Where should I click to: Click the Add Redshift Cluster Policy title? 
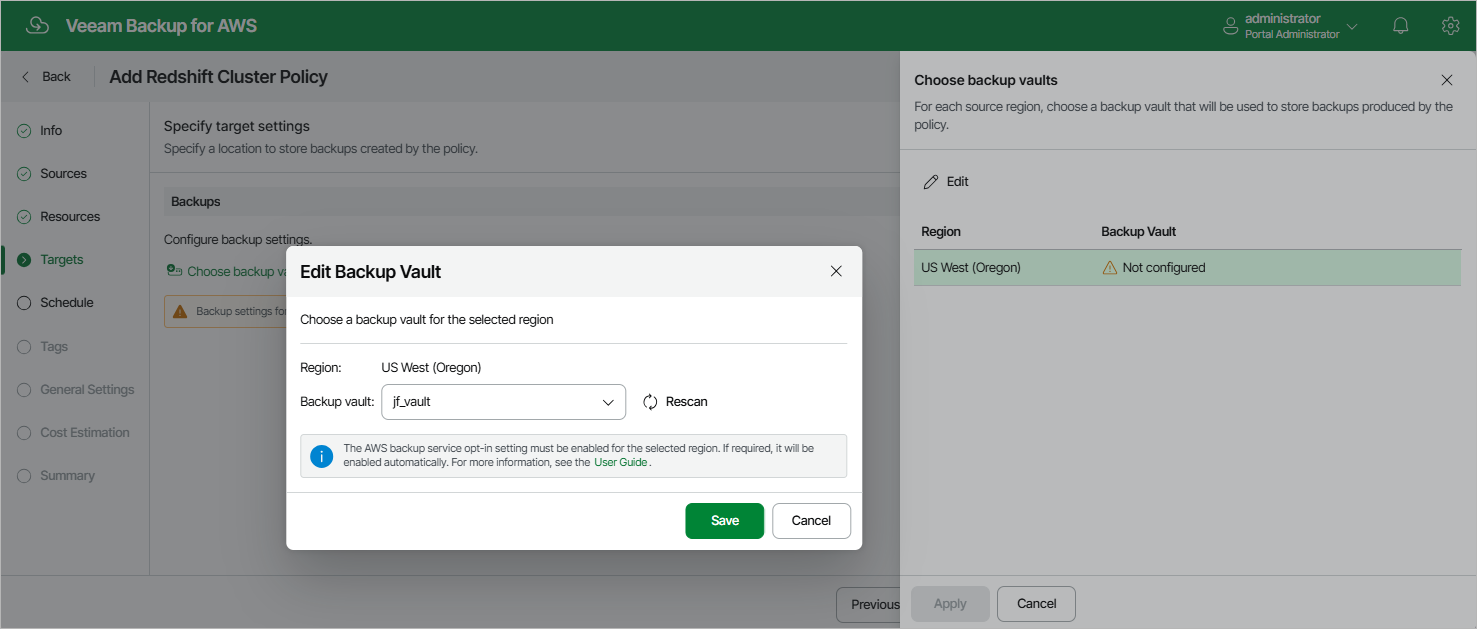point(218,77)
